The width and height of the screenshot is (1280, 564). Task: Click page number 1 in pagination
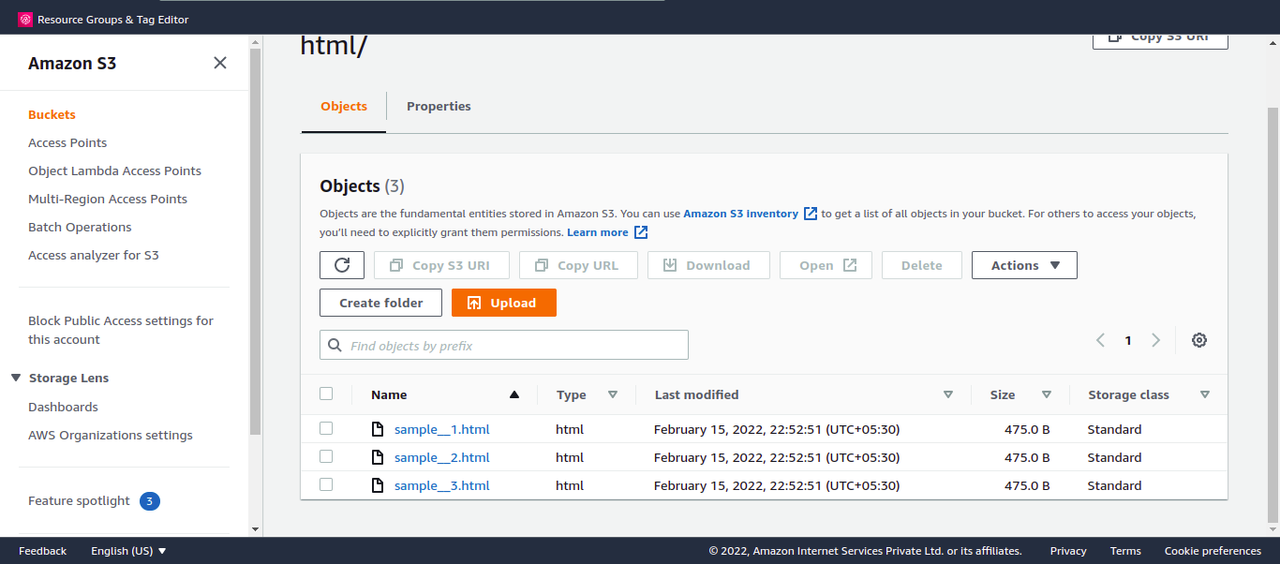[1128, 341]
